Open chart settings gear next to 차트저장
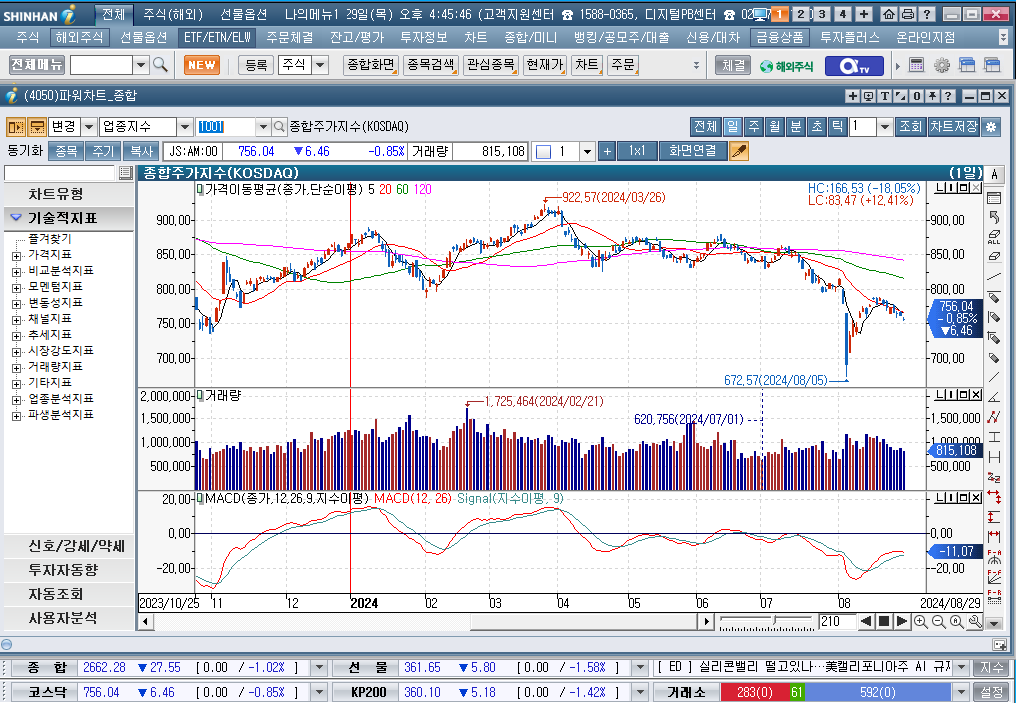Image resolution: width=1016 pixels, height=703 pixels. click(991, 126)
